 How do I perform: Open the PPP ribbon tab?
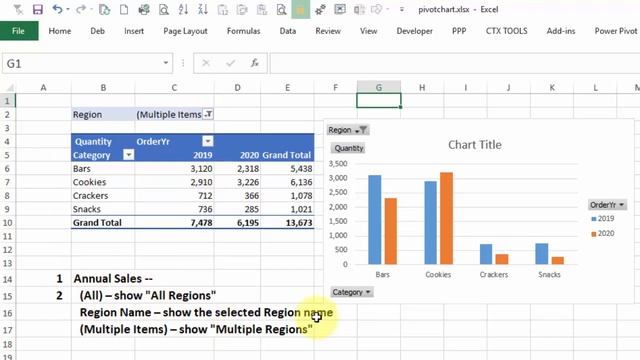459,31
